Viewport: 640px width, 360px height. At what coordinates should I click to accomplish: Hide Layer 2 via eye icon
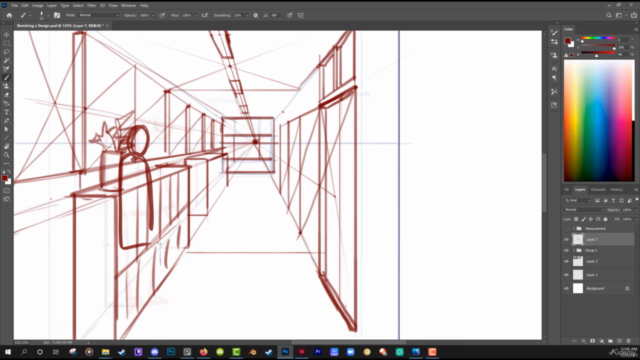pos(567,261)
